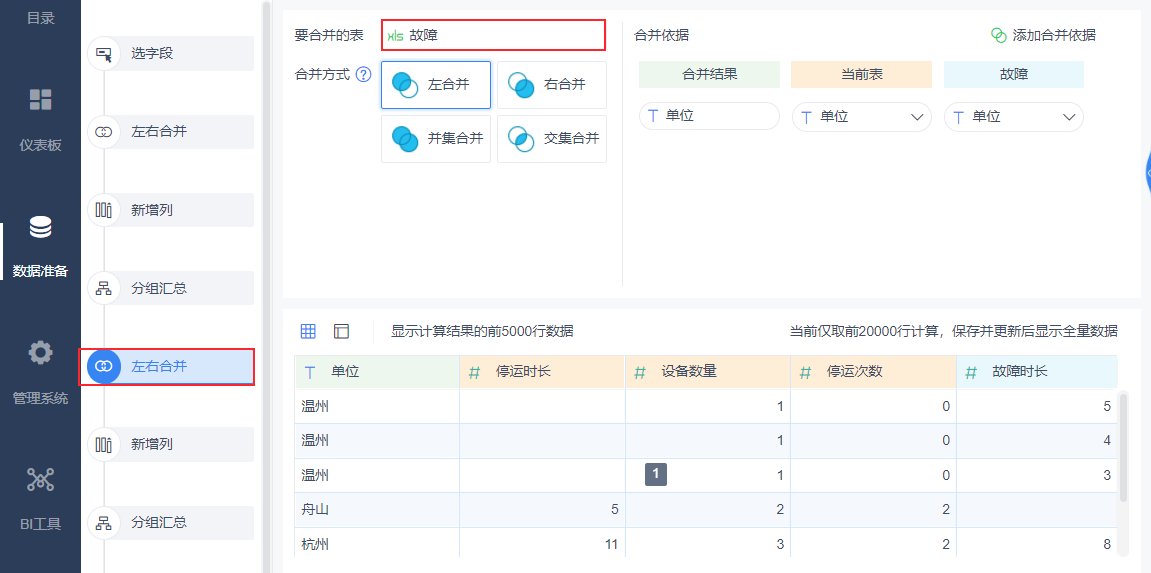Switch to the panel layout view icon
1151x573 pixels.
click(341, 331)
